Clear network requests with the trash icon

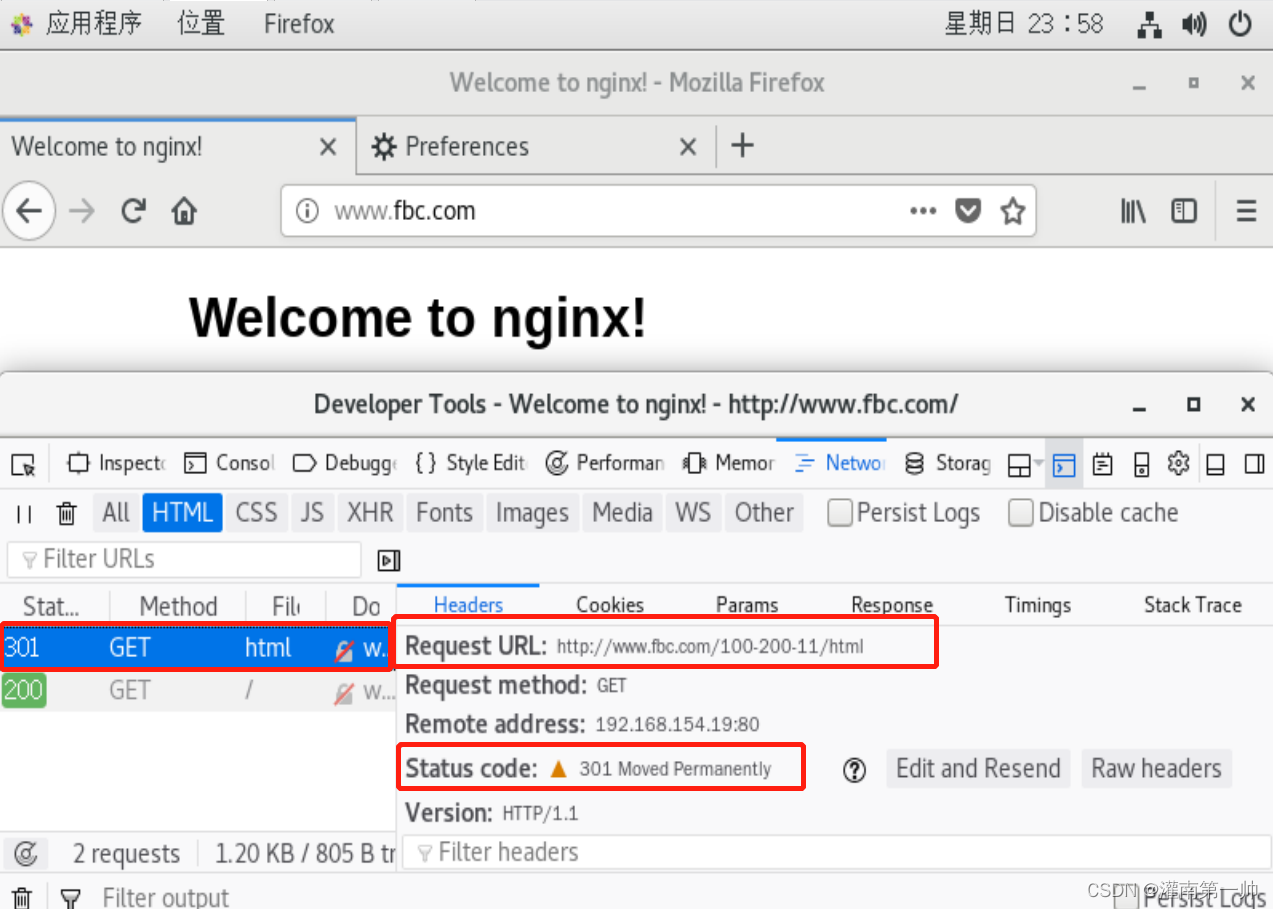click(66, 513)
